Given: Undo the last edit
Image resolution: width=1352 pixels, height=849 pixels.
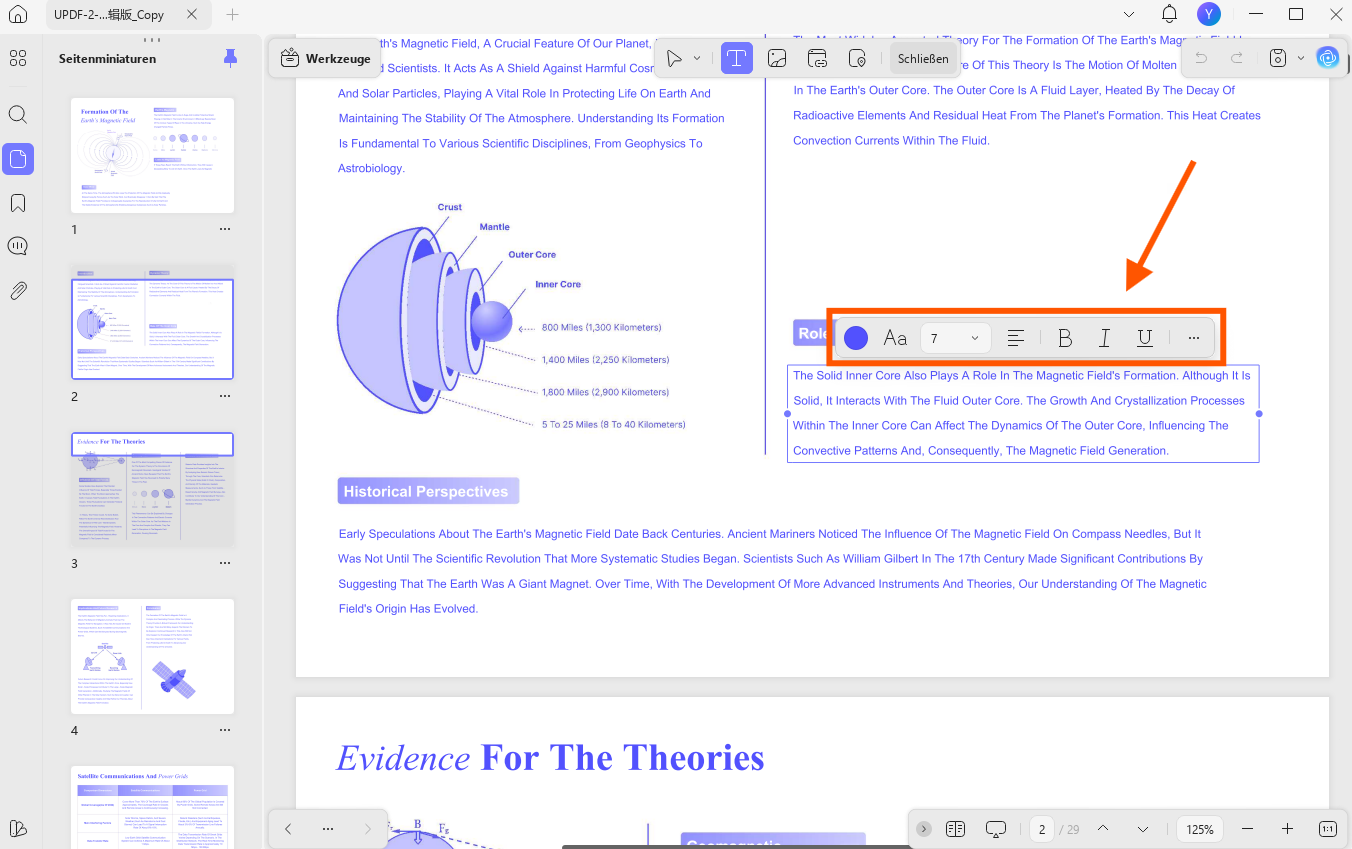Looking at the screenshot, I should click(x=1201, y=59).
